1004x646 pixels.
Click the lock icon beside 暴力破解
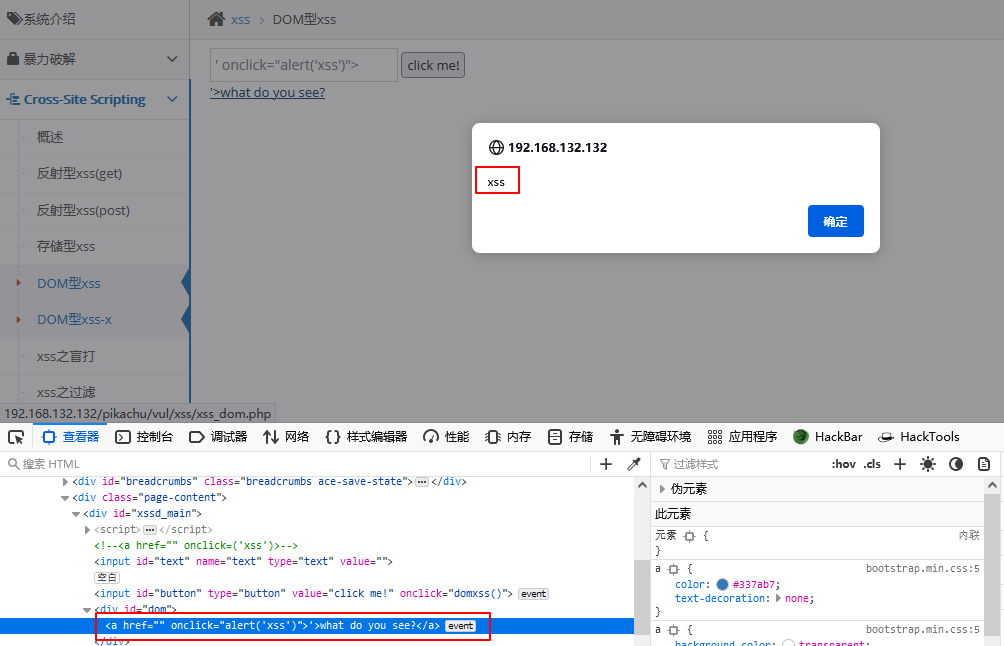point(13,59)
